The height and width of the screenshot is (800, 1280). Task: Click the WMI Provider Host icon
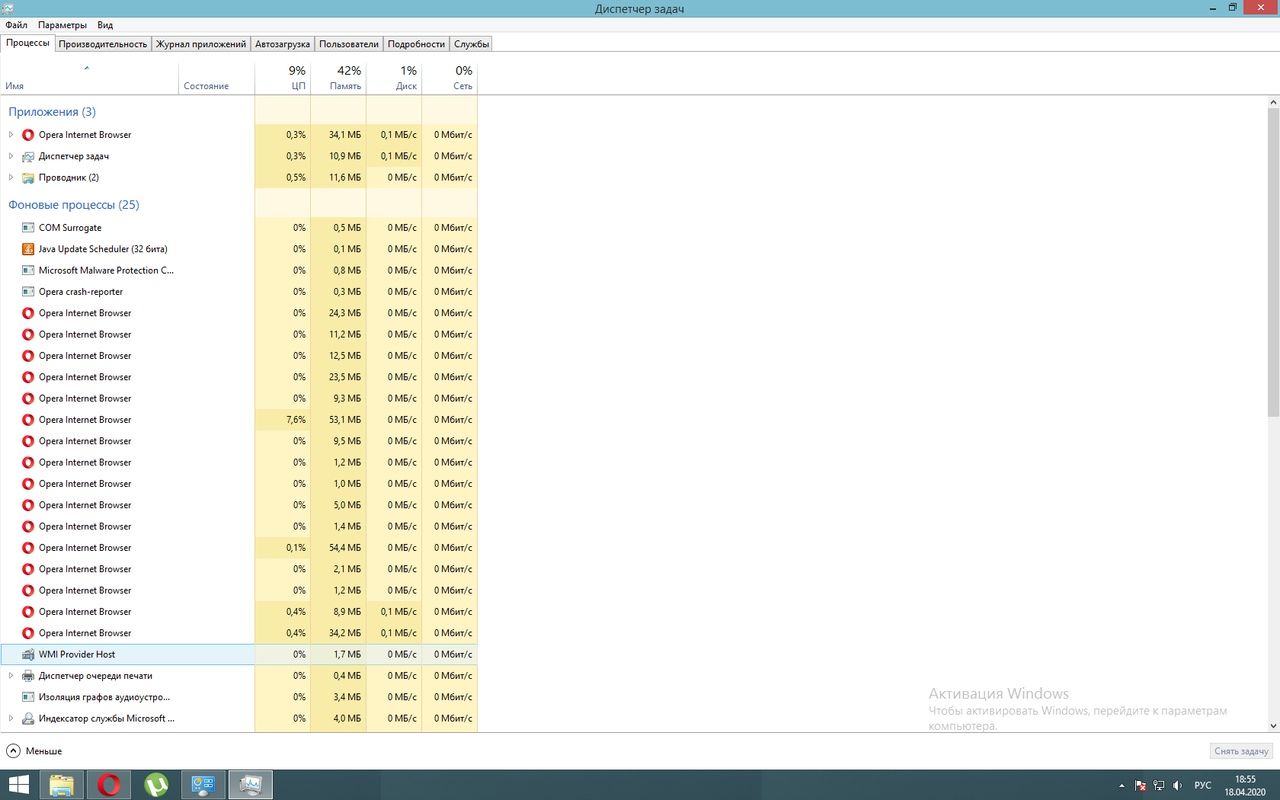(28, 654)
